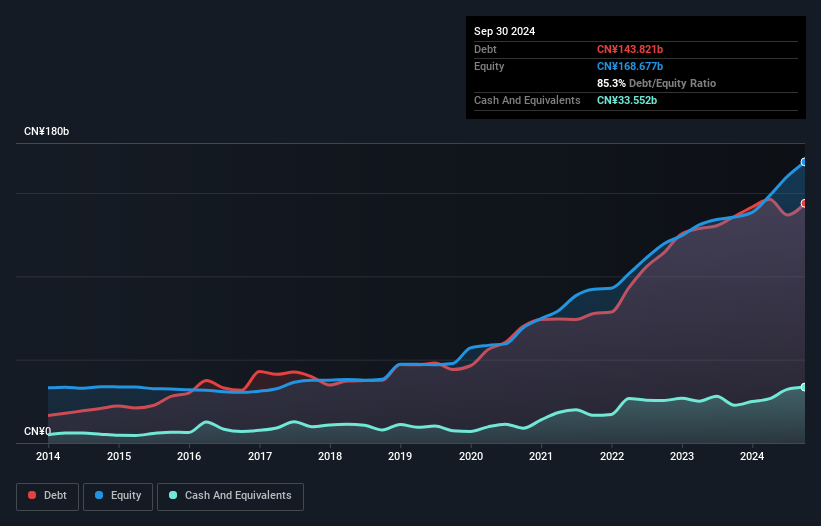Image resolution: width=821 pixels, height=526 pixels.
Task: Select the teal Cash endpoint marker on chart
Action: pos(804,387)
